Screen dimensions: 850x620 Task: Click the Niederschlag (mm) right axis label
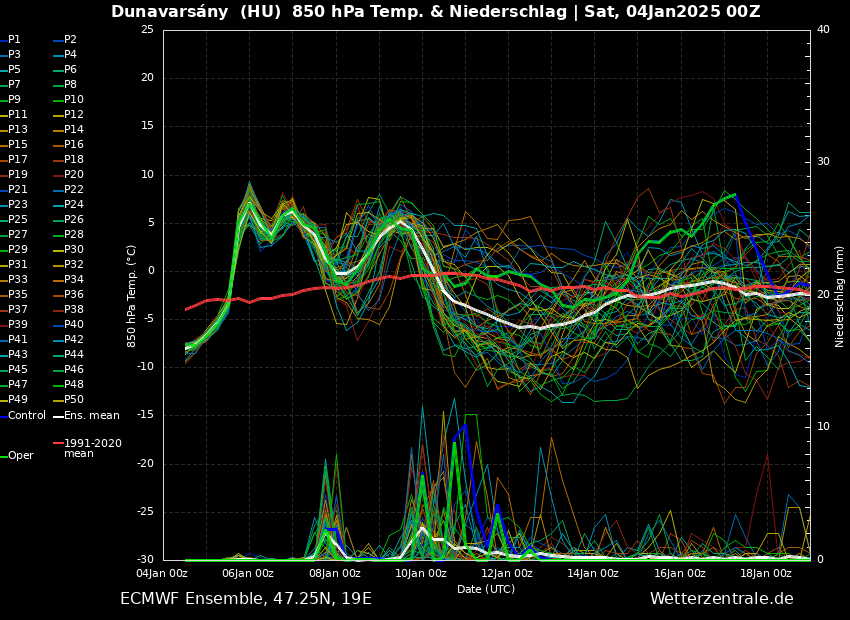click(840, 296)
